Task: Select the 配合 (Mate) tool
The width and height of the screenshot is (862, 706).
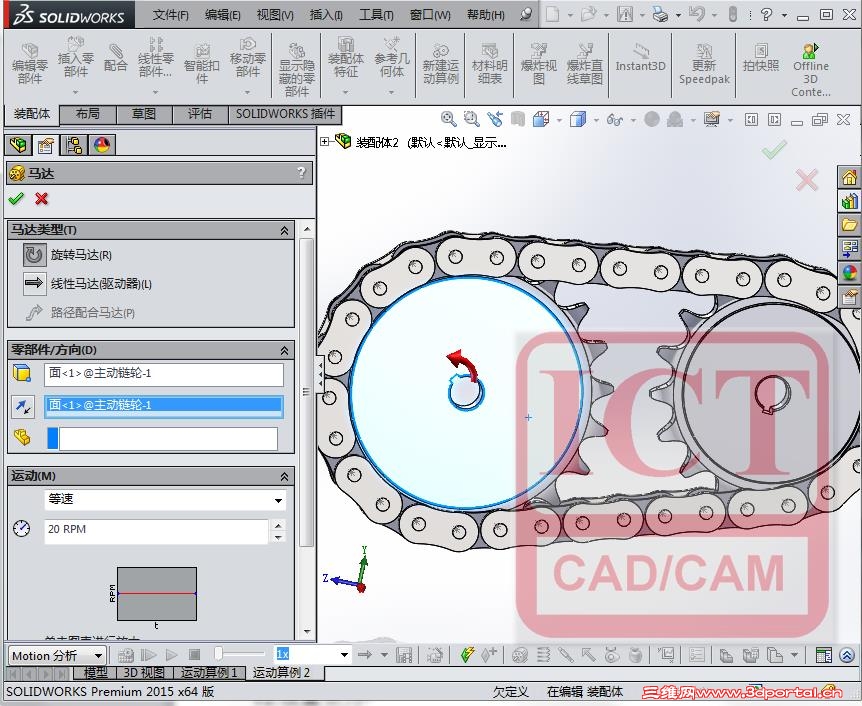Action: point(115,58)
